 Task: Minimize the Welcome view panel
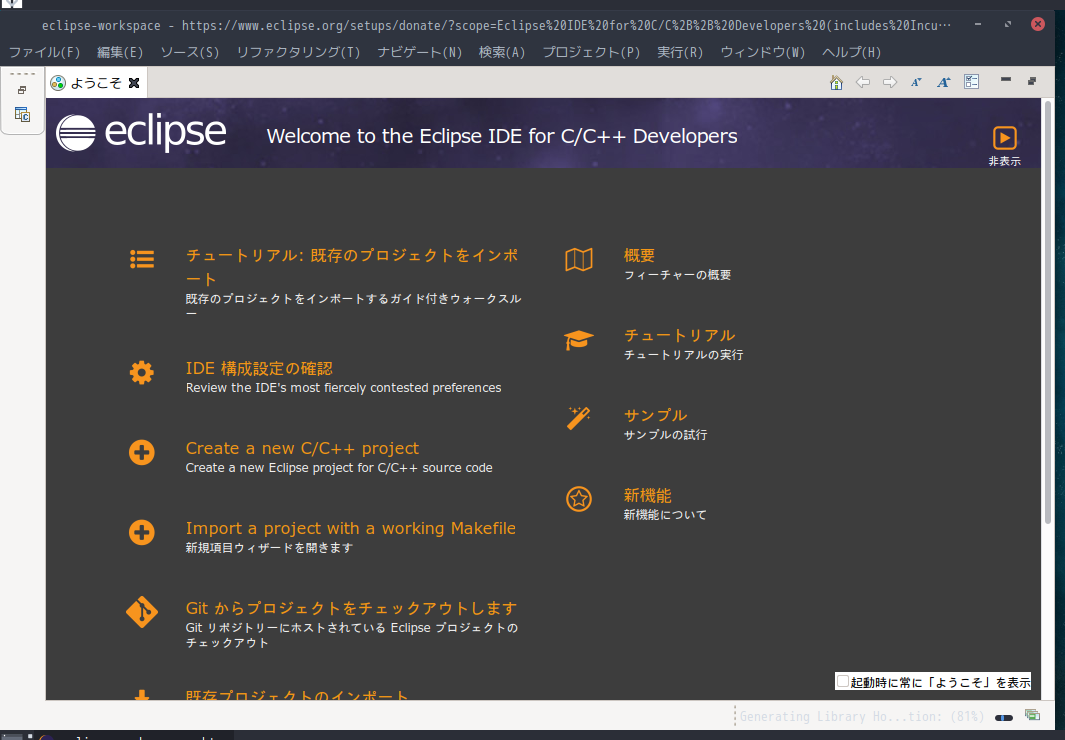pyautogui.click(x=1006, y=80)
